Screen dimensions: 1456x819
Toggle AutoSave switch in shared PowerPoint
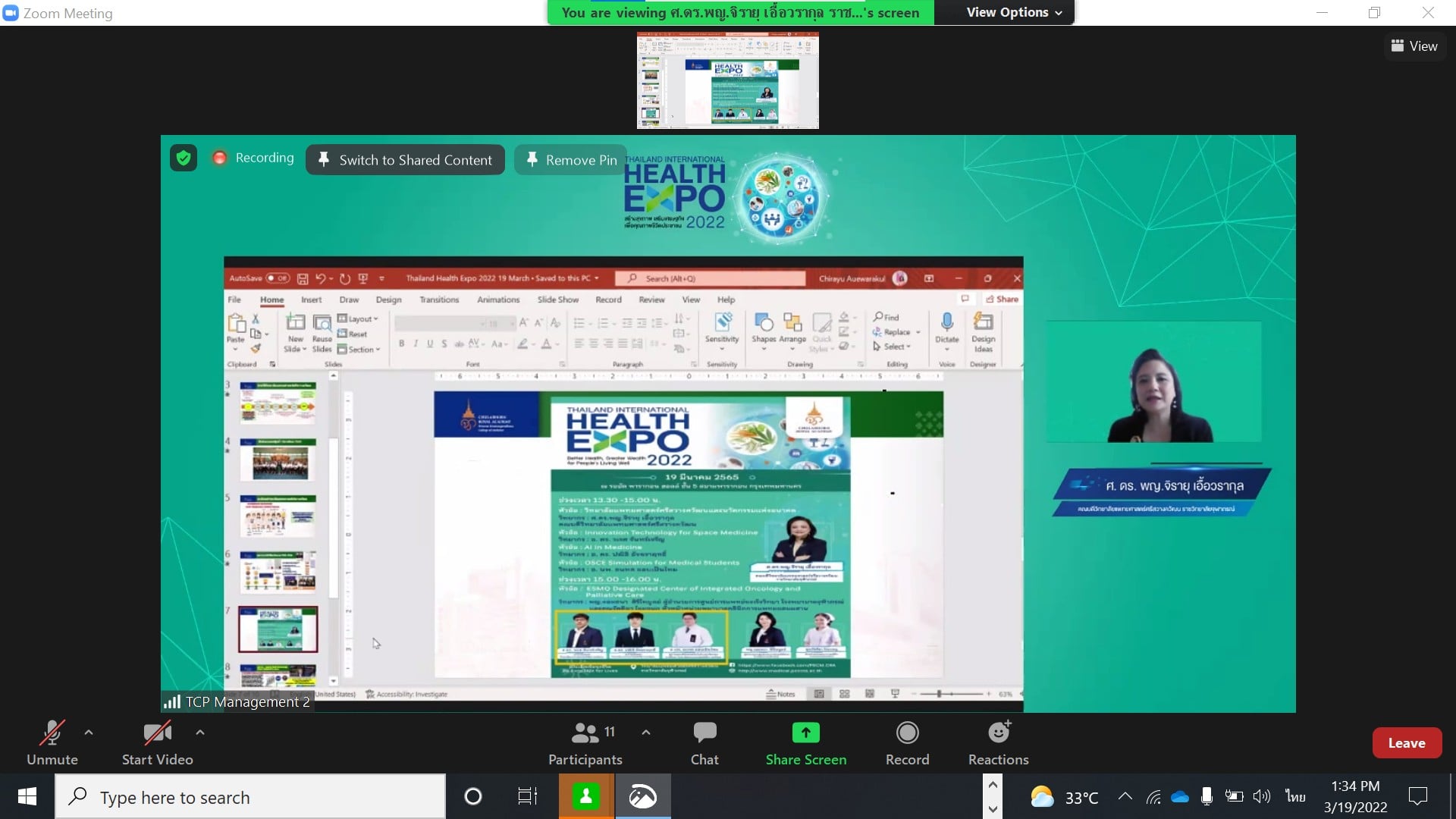tap(278, 278)
